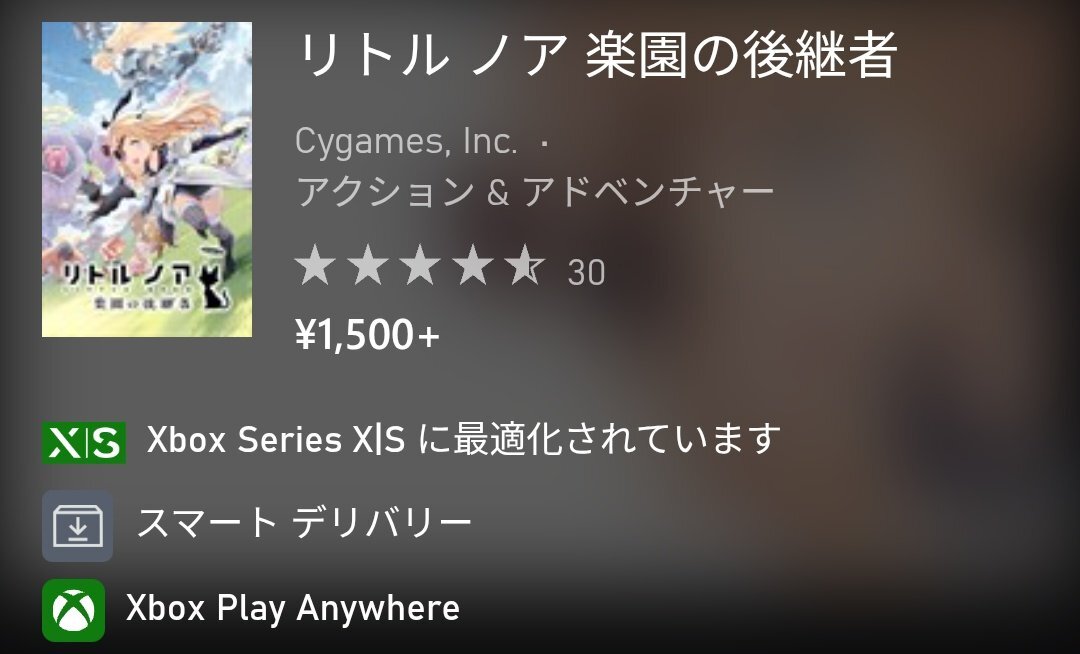
Task: Click the cover art logo text リトルノア
Action: 127,275
